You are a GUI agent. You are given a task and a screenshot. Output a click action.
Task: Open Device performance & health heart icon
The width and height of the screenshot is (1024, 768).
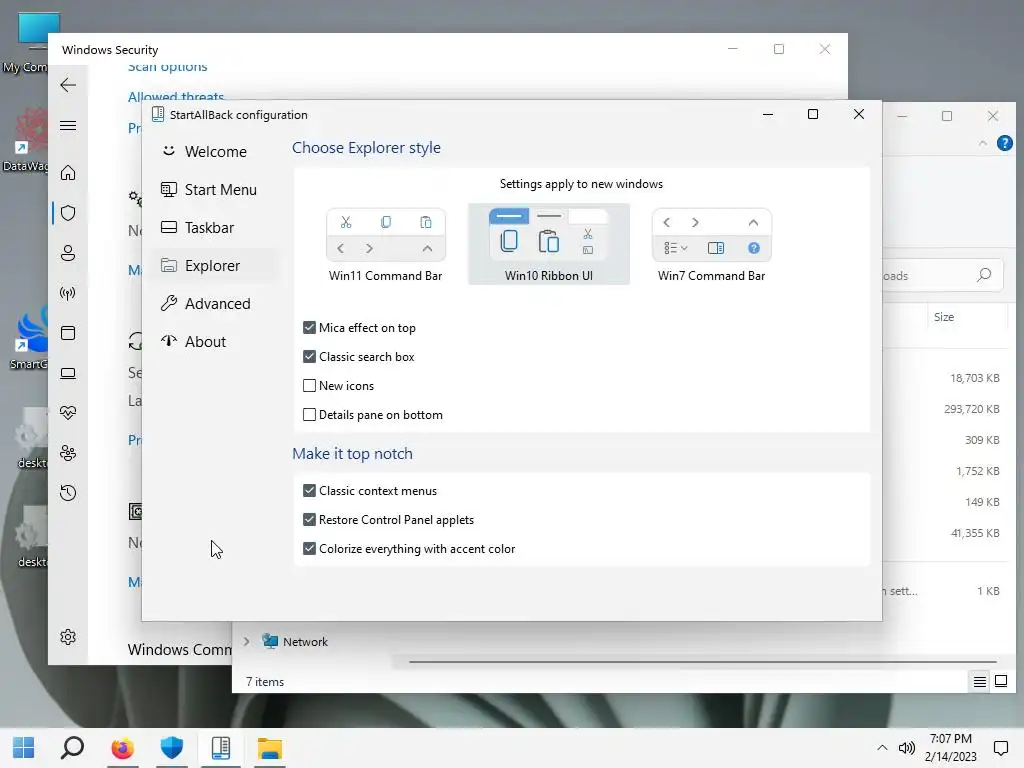(x=68, y=413)
